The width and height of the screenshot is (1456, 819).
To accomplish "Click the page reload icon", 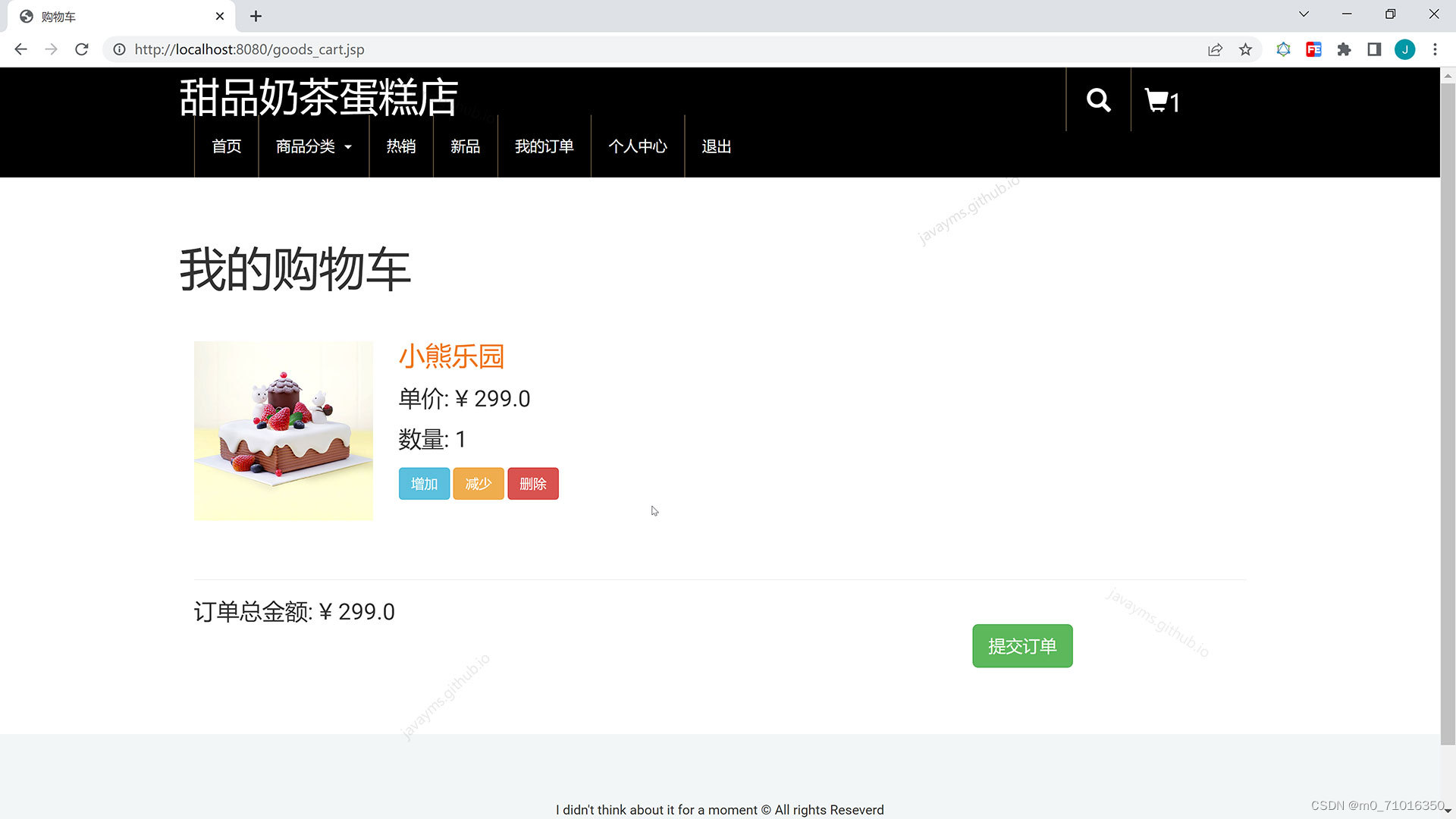I will (82, 49).
